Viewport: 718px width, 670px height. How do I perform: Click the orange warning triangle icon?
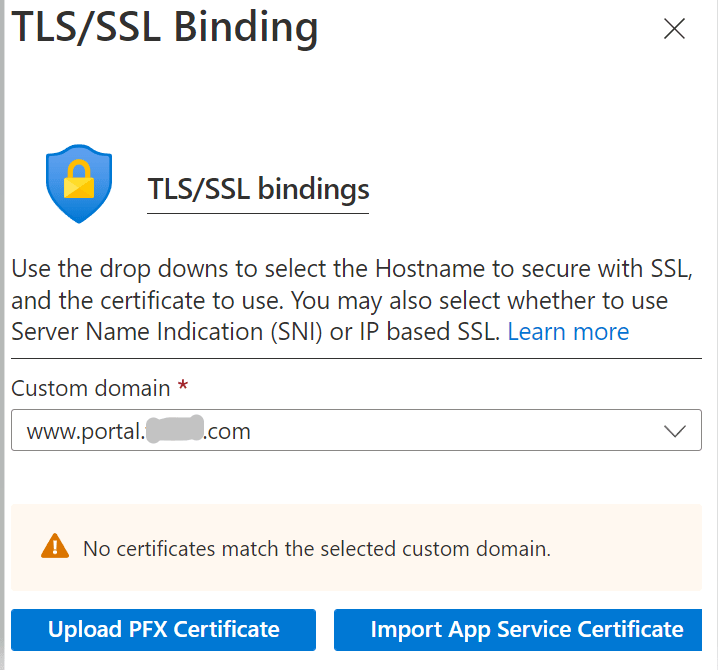pos(55,546)
